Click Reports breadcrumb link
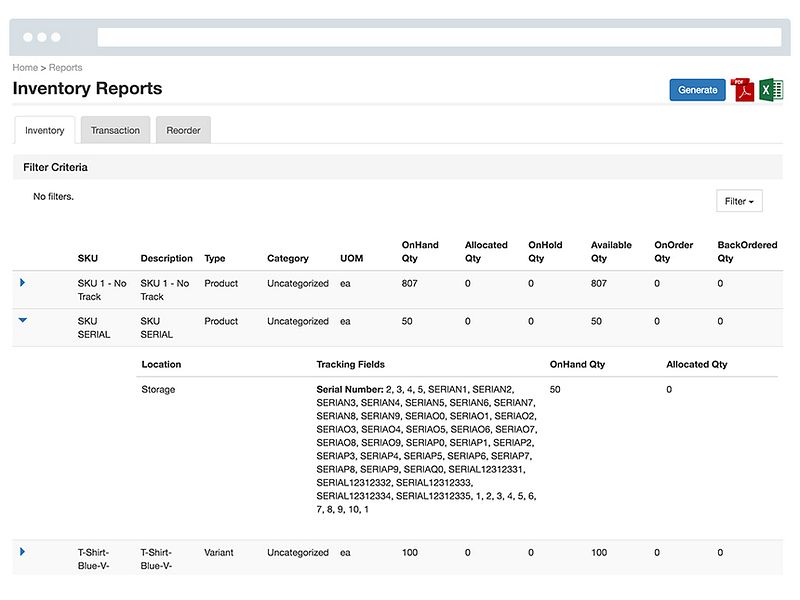This screenshot has height=600, width=800. pos(65,67)
